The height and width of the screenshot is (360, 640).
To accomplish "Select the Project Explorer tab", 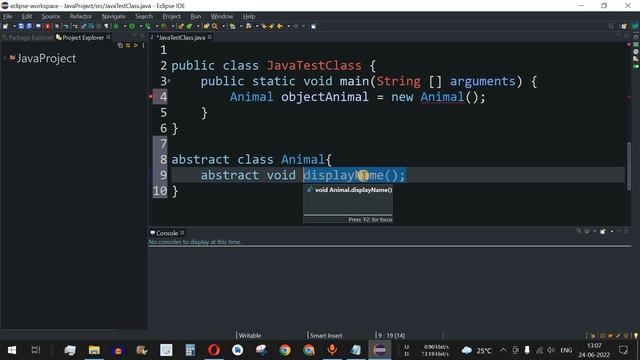I will 83,38.
